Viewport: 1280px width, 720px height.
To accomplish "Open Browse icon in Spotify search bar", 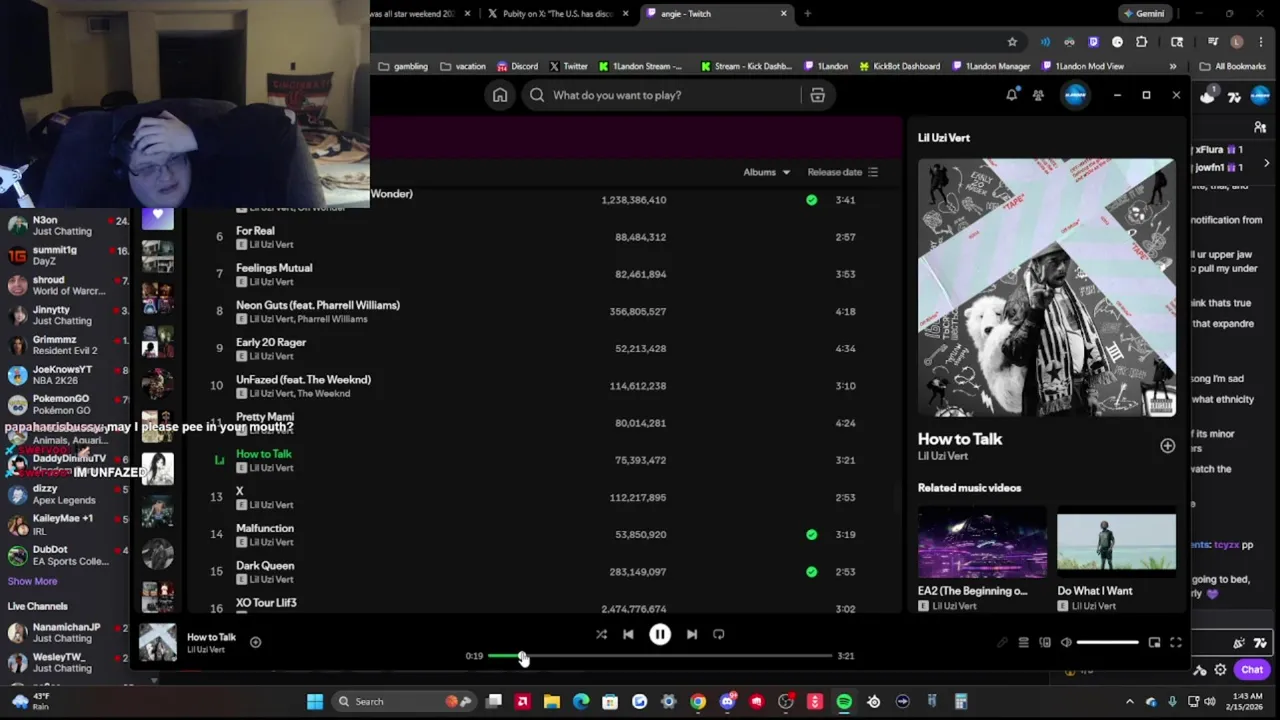I will point(817,95).
